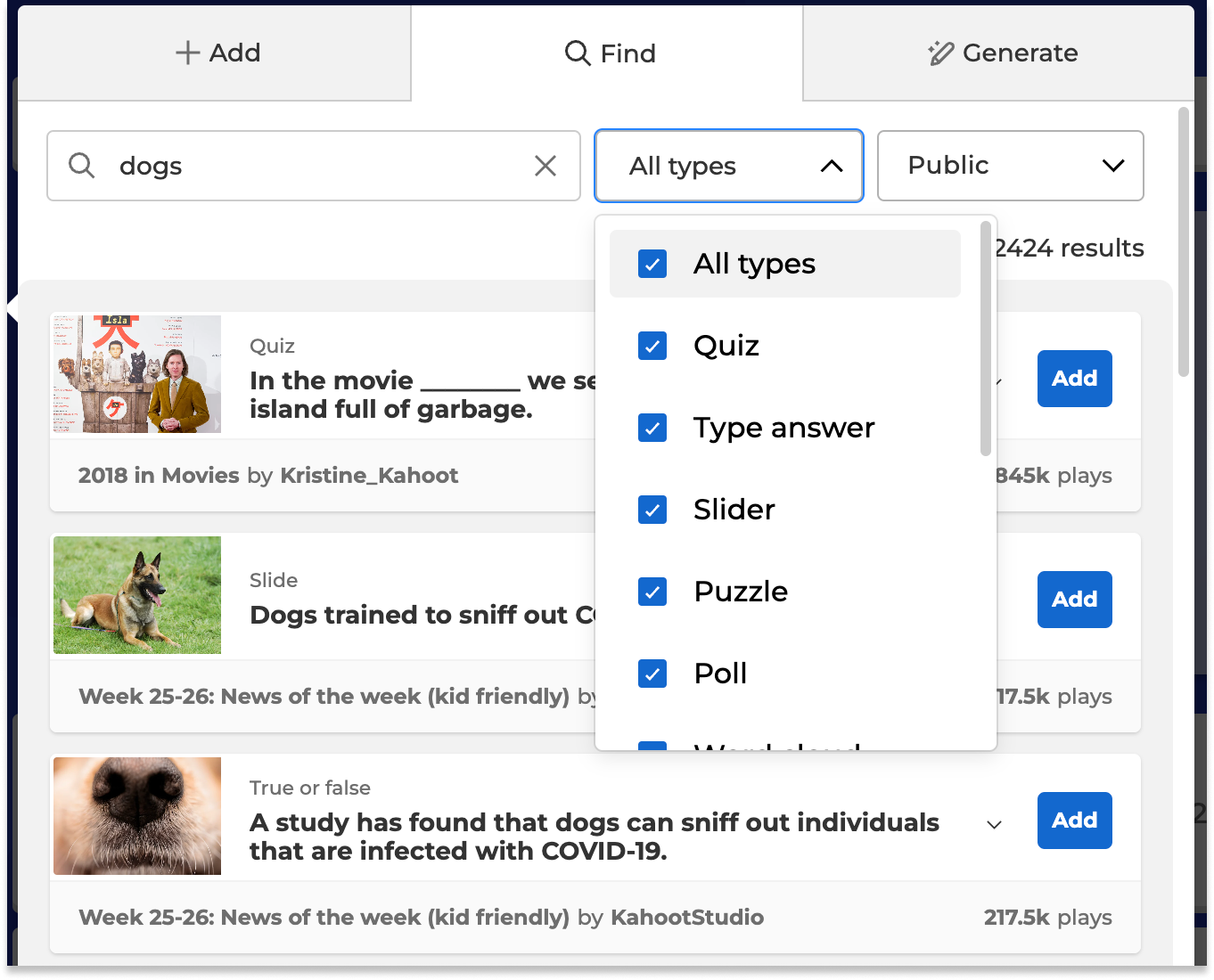Screen dimensions: 1214x980
Task: Toggle the Poll checkbox
Action: click(652, 674)
